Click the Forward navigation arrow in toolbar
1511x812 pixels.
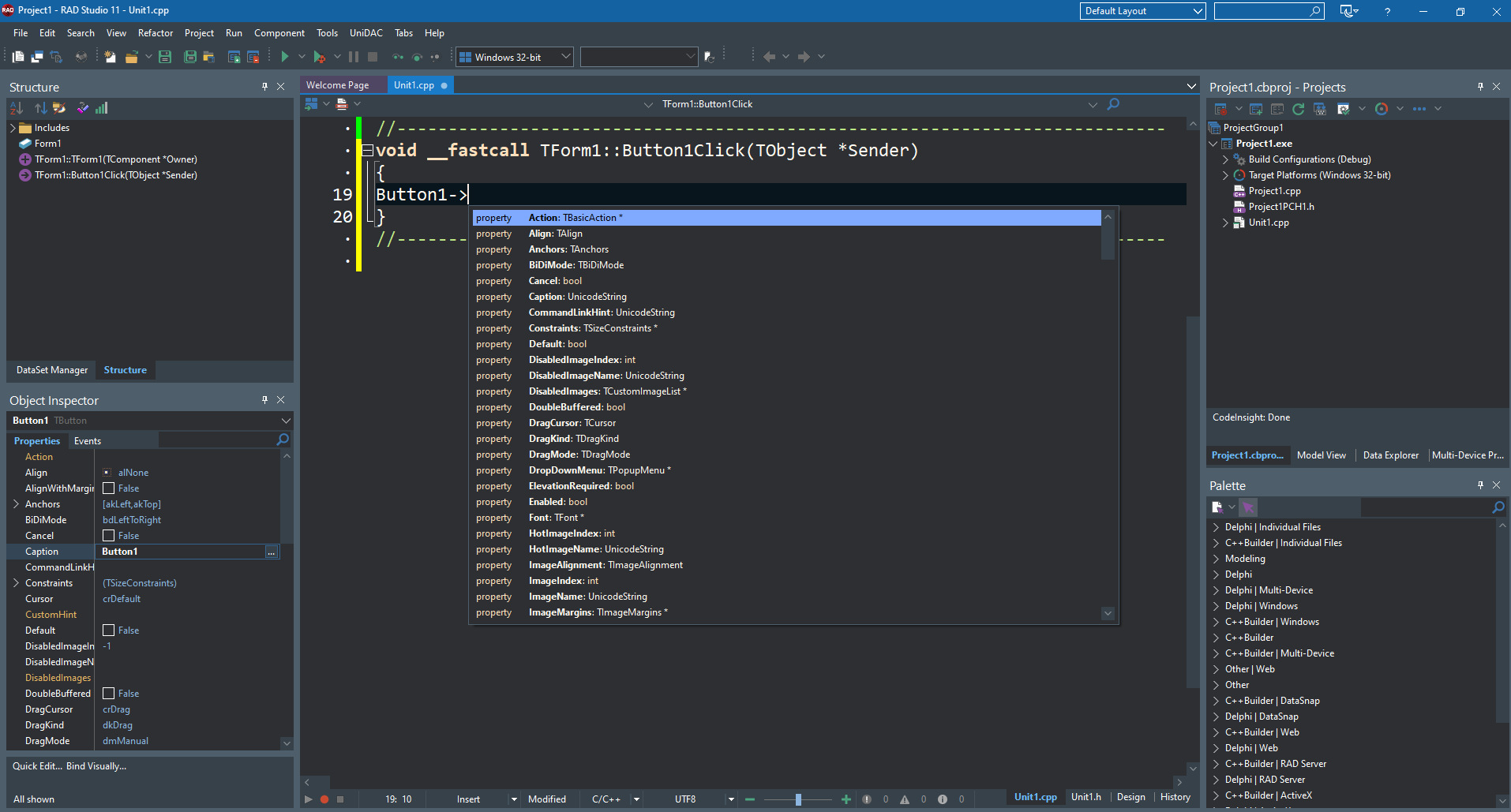[x=804, y=57]
